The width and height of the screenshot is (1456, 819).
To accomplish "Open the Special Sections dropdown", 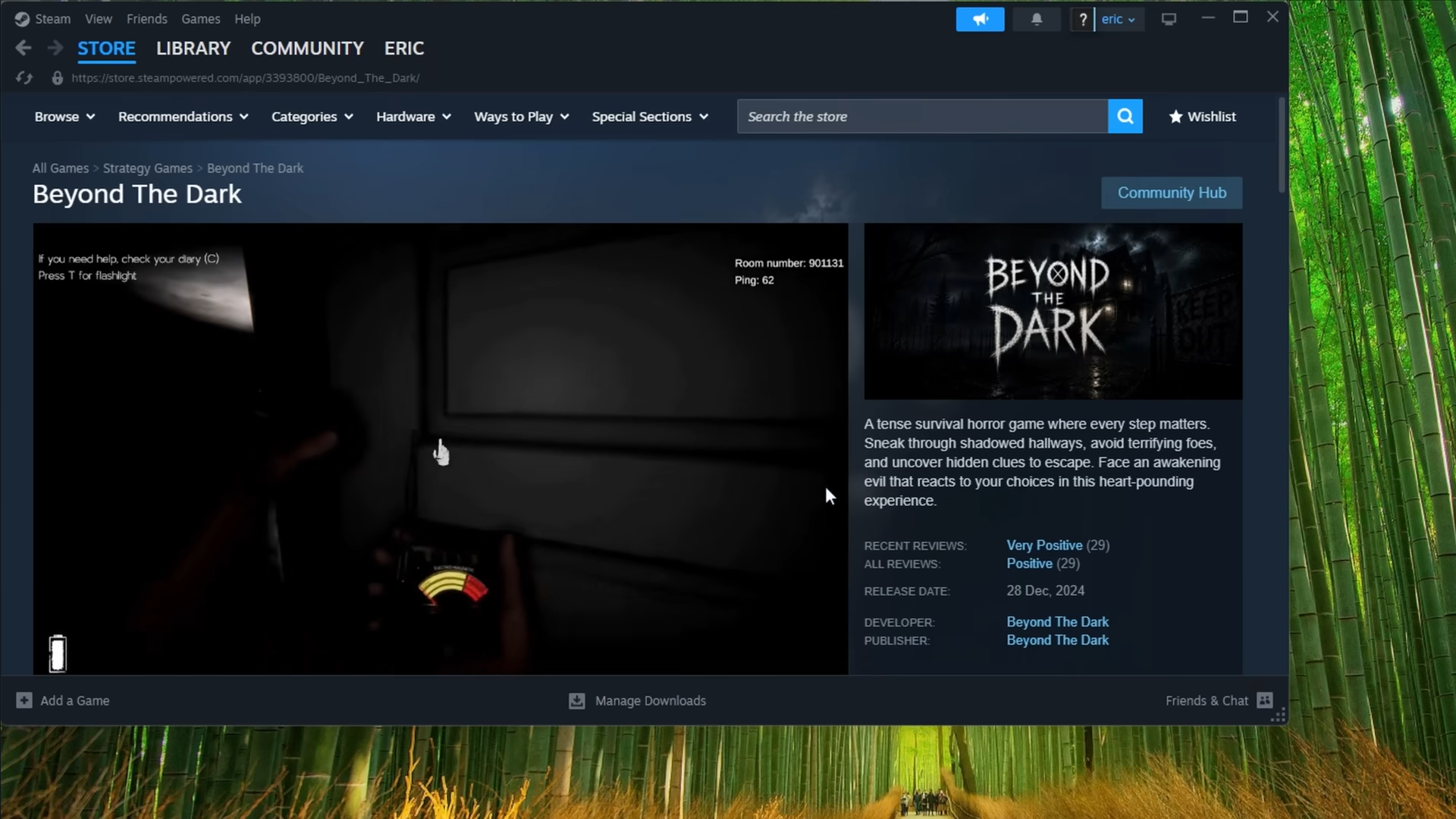I will point(650,116).
